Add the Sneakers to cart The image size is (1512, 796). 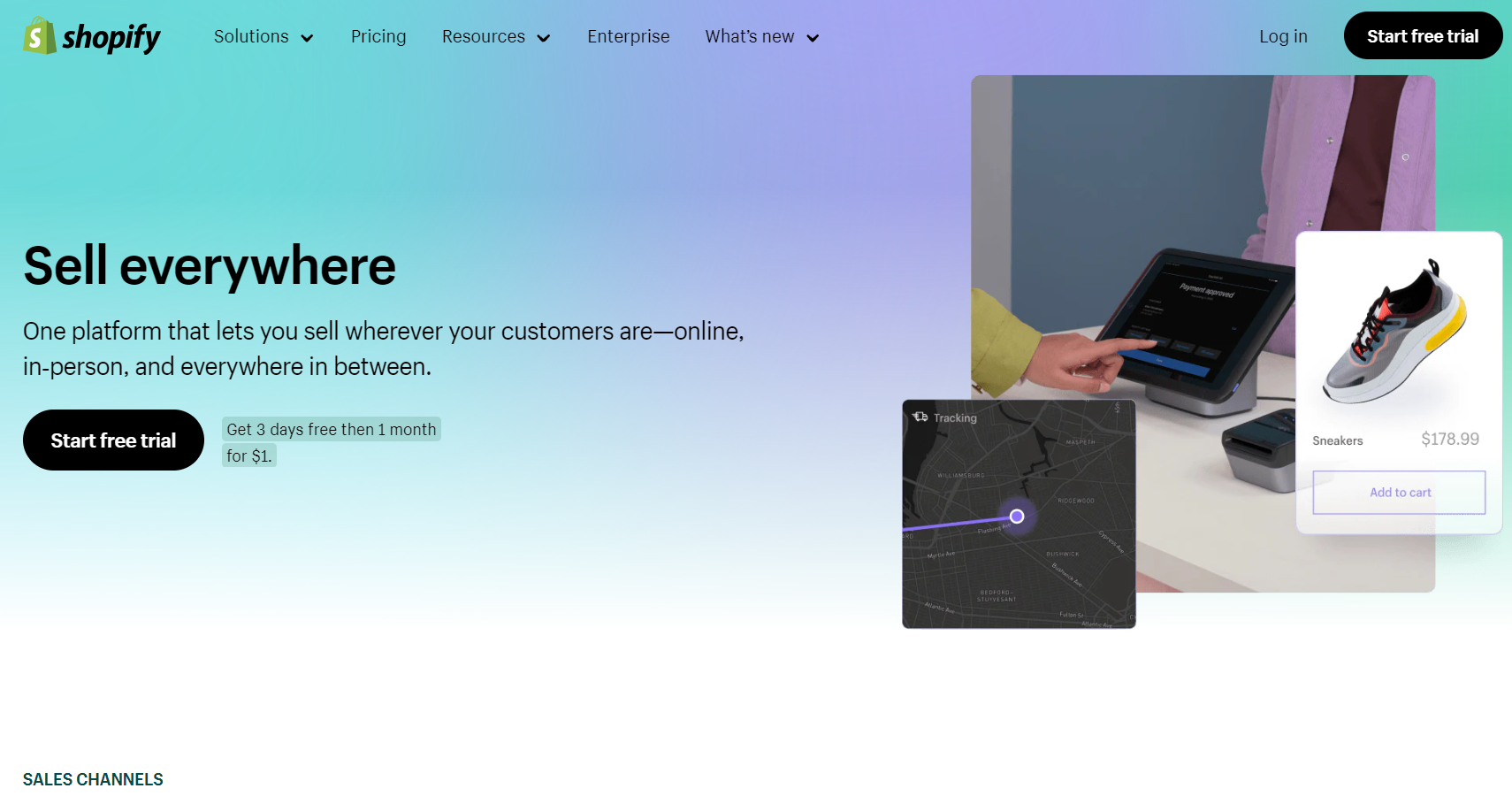1399,492
